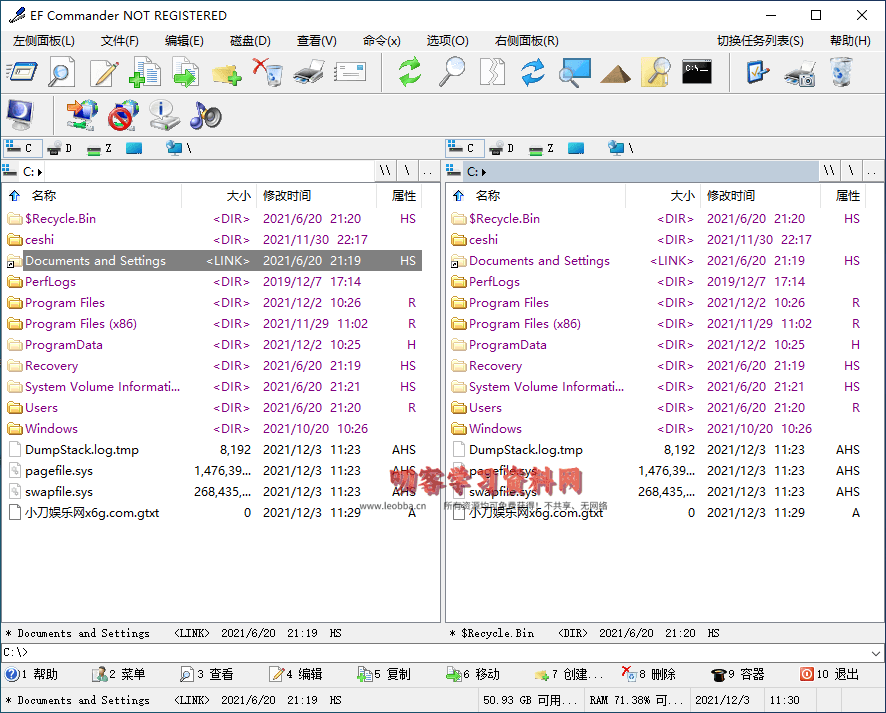Open the 编辑(E) menu

click(x=184, y=41)
